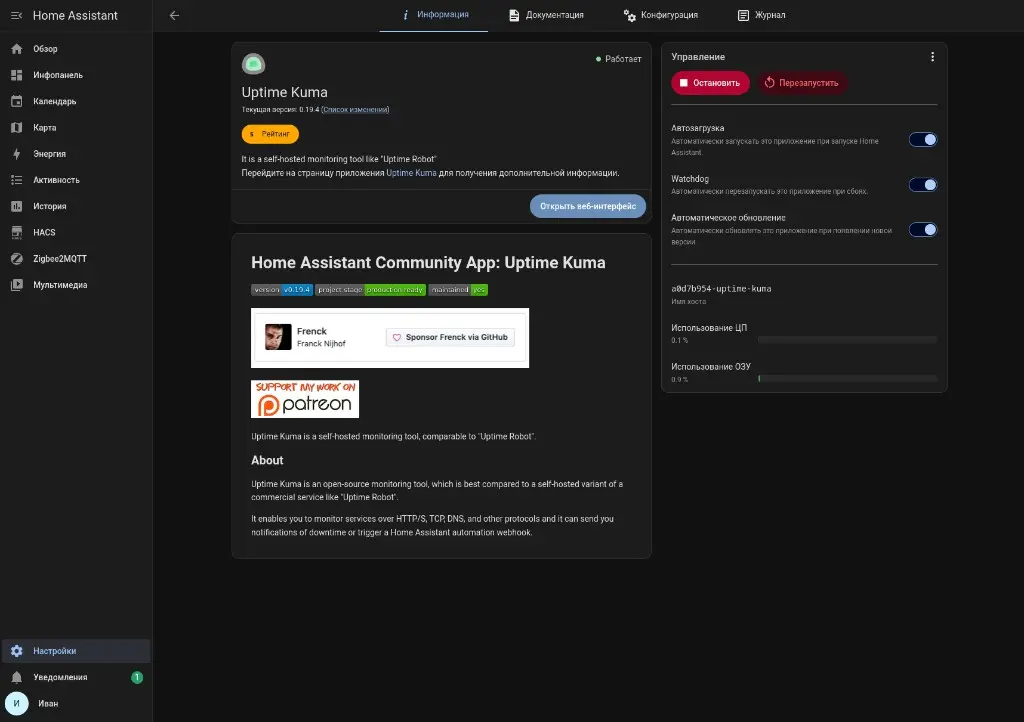Click the Управление panel heading
1024x722 pixels.
pyautogui.click(x=698, y=57)
